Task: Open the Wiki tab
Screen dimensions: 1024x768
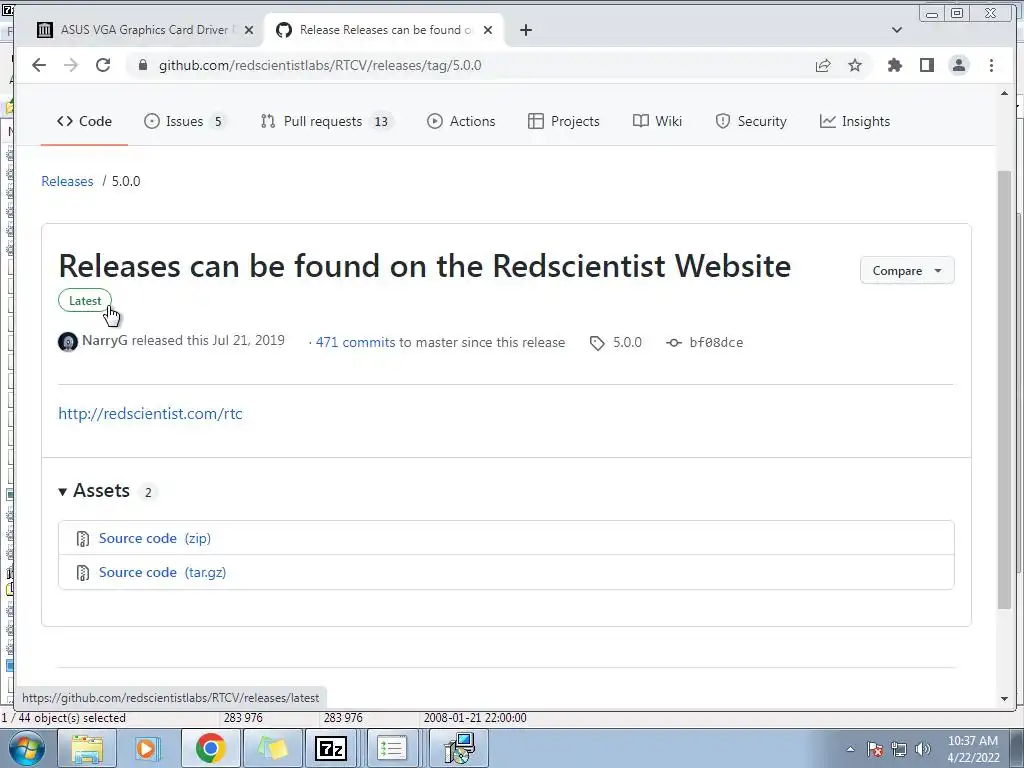Action: 657,121
